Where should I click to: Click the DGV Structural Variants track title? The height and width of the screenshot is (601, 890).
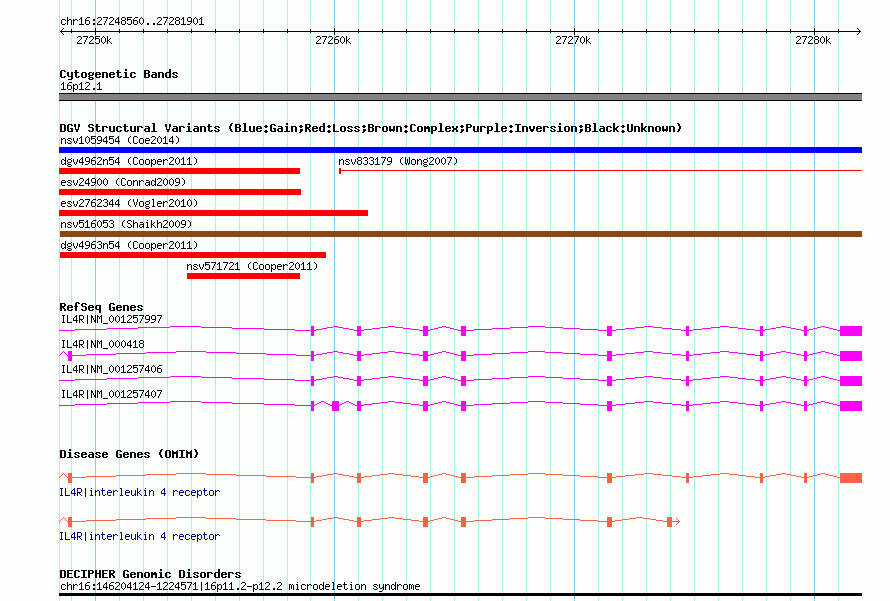click(370, 128)
